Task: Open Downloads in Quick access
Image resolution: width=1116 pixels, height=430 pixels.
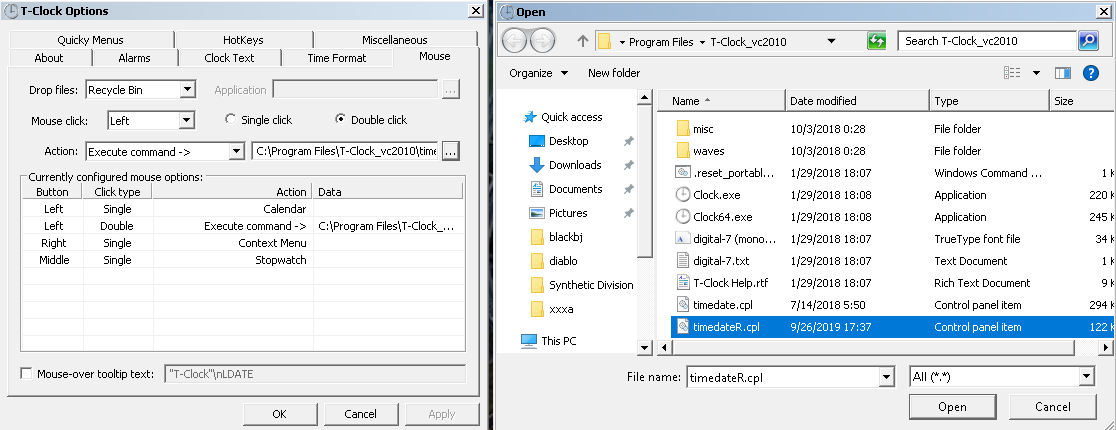Action: click(574, 165)
